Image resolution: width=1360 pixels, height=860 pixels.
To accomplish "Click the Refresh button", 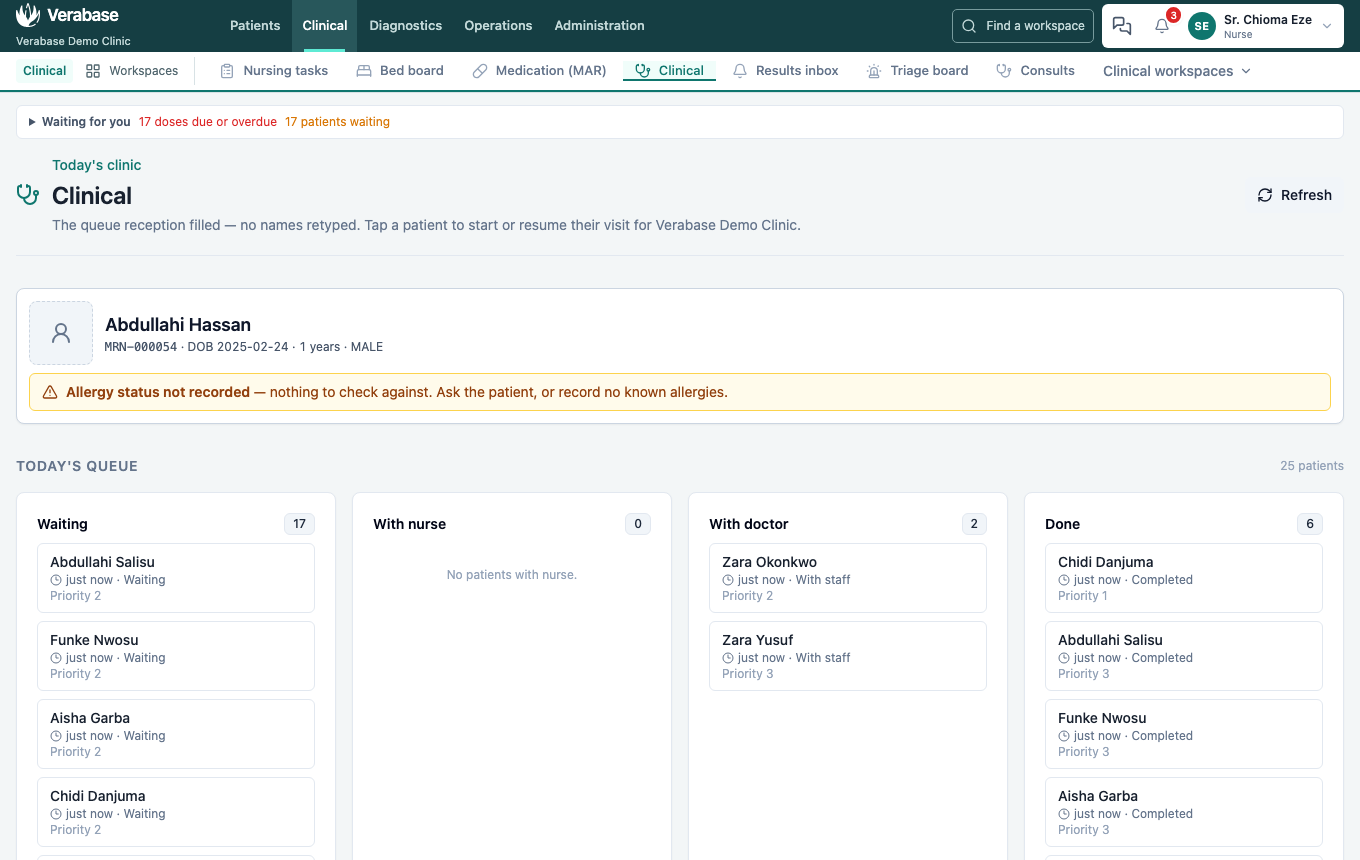I will point(1294,195).
